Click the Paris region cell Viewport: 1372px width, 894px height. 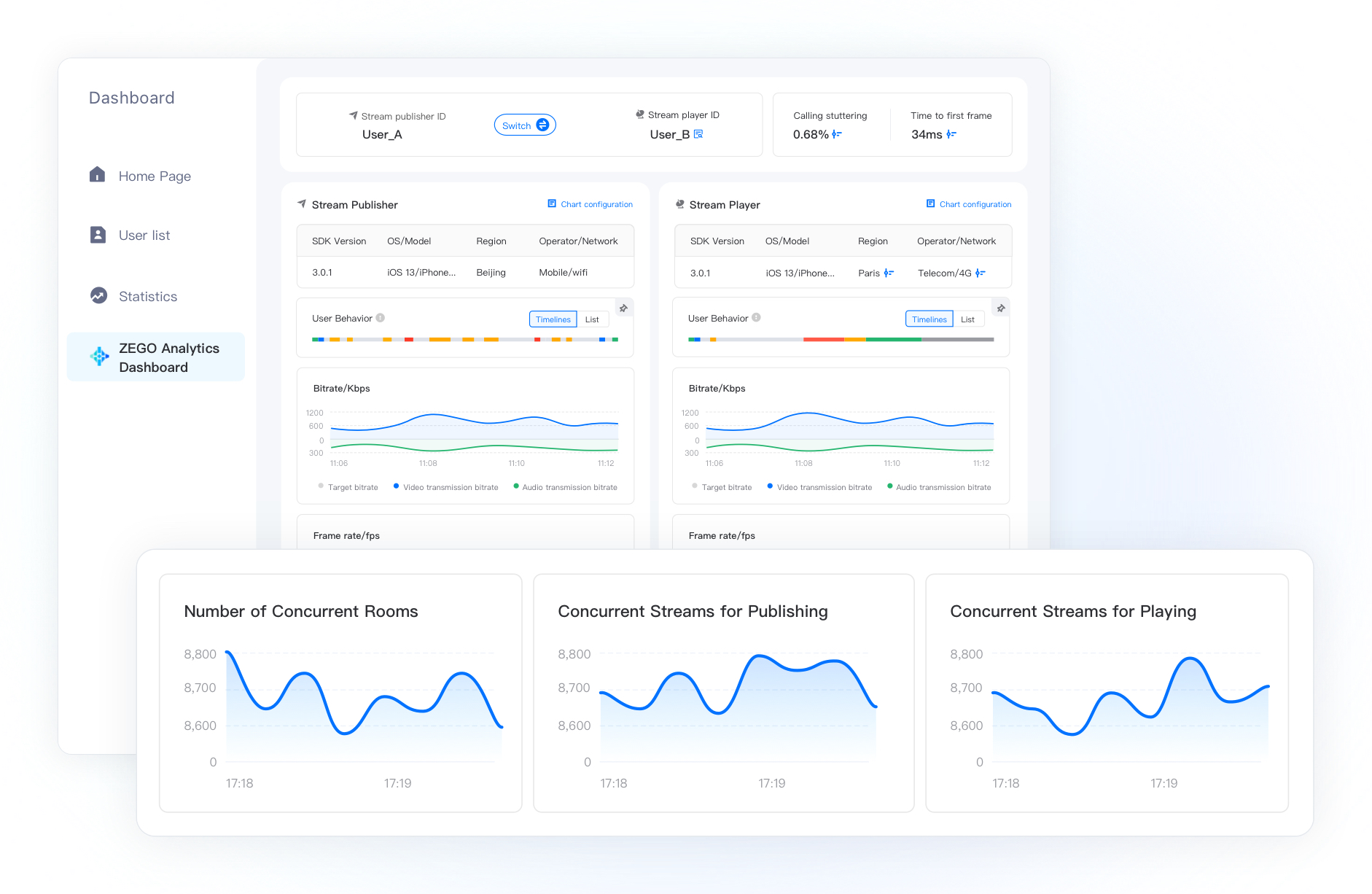coord(868,273)
